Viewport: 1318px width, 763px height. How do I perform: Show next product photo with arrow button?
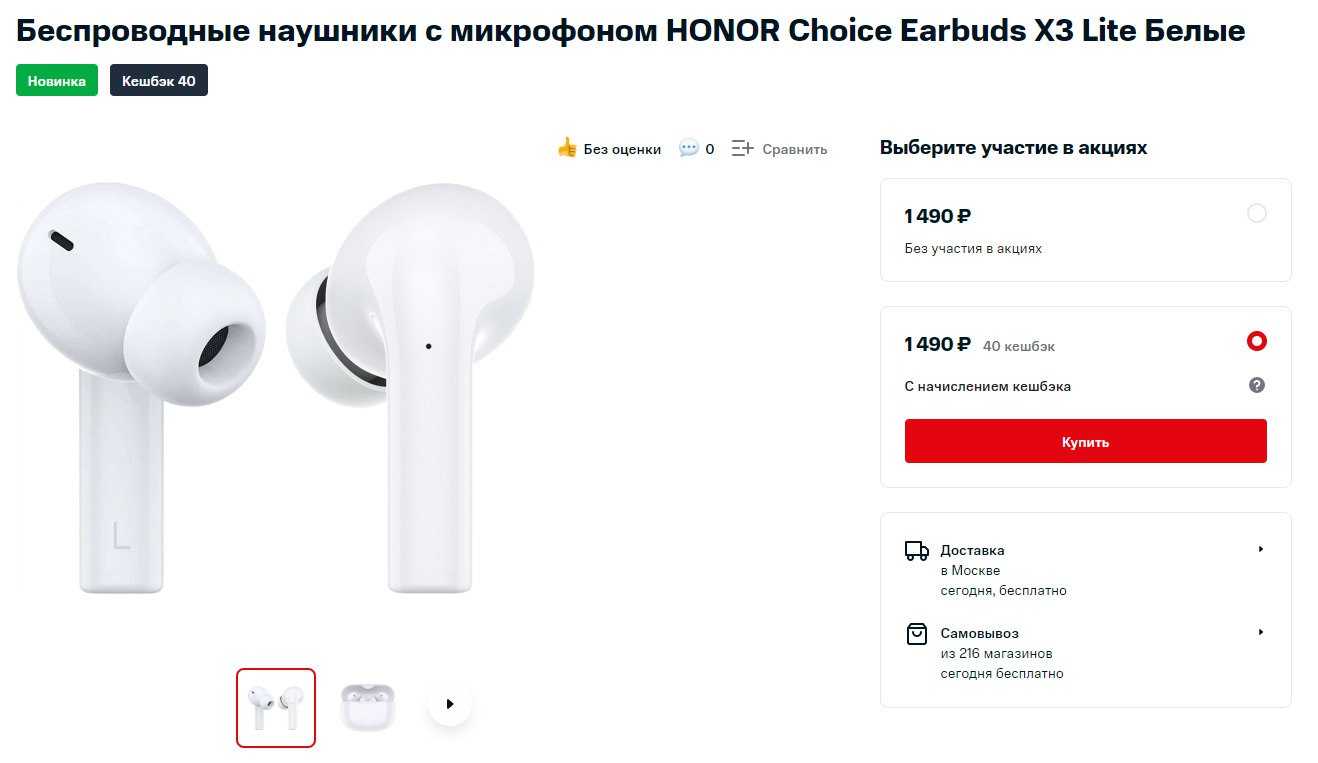coord(449,704)
